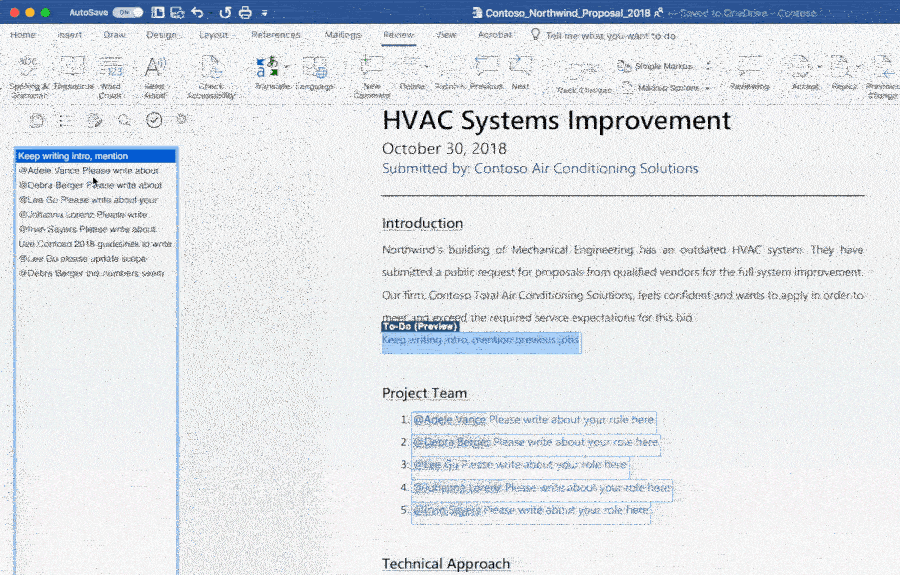Select 'Keep writing intro, mention' sidebar item

(x=96, y=156)
